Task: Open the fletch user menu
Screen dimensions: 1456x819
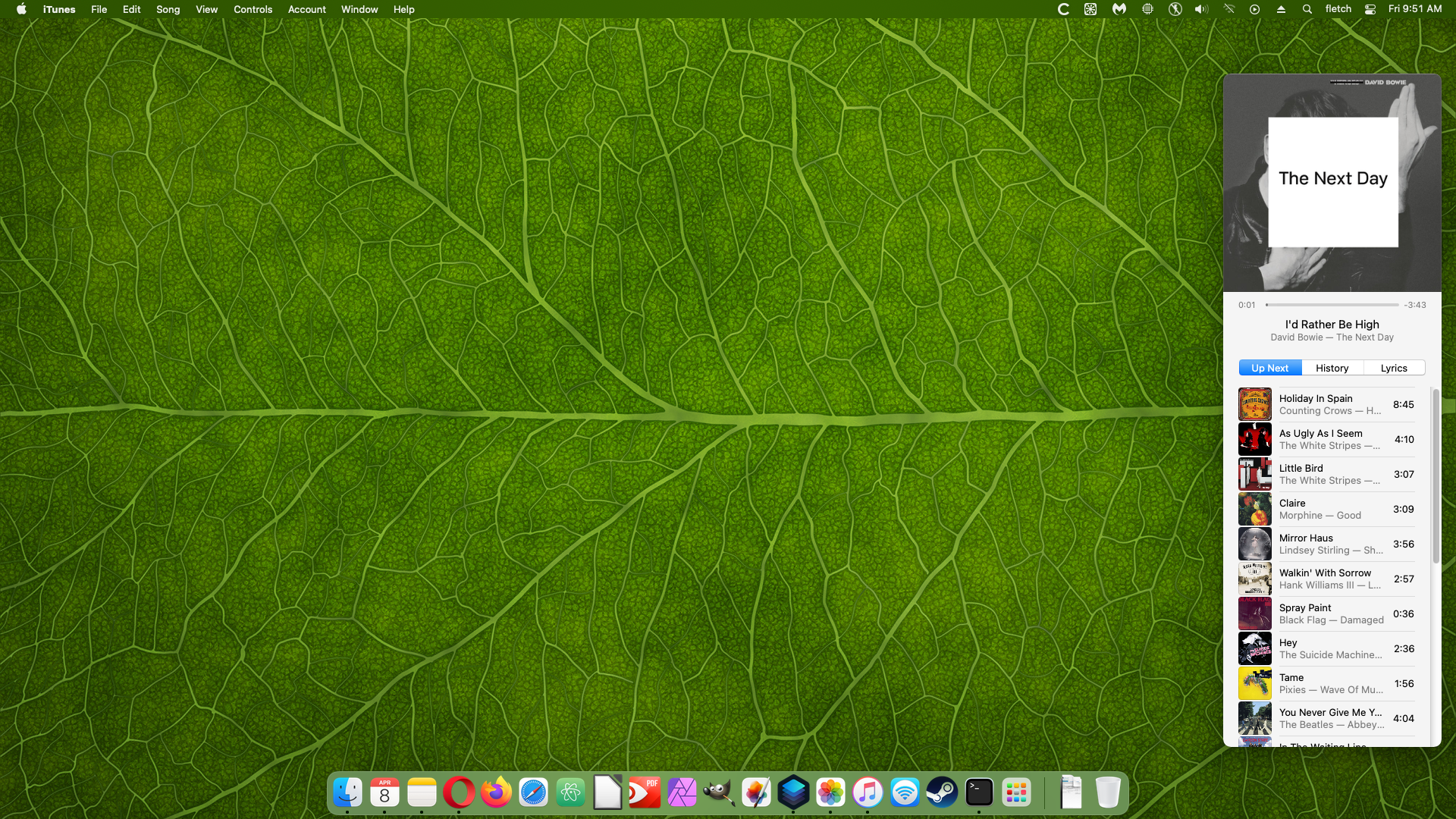Action: [1338, 9]
